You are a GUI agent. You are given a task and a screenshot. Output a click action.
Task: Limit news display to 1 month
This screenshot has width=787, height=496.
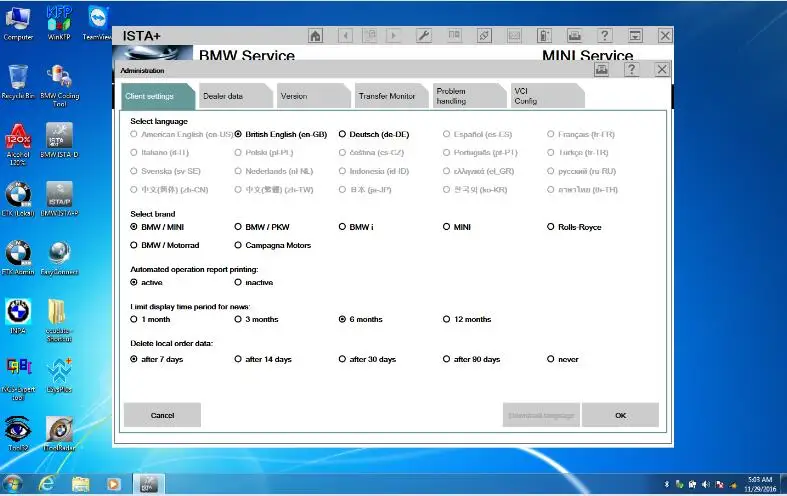pyautogui.click(x=150, y=319)
